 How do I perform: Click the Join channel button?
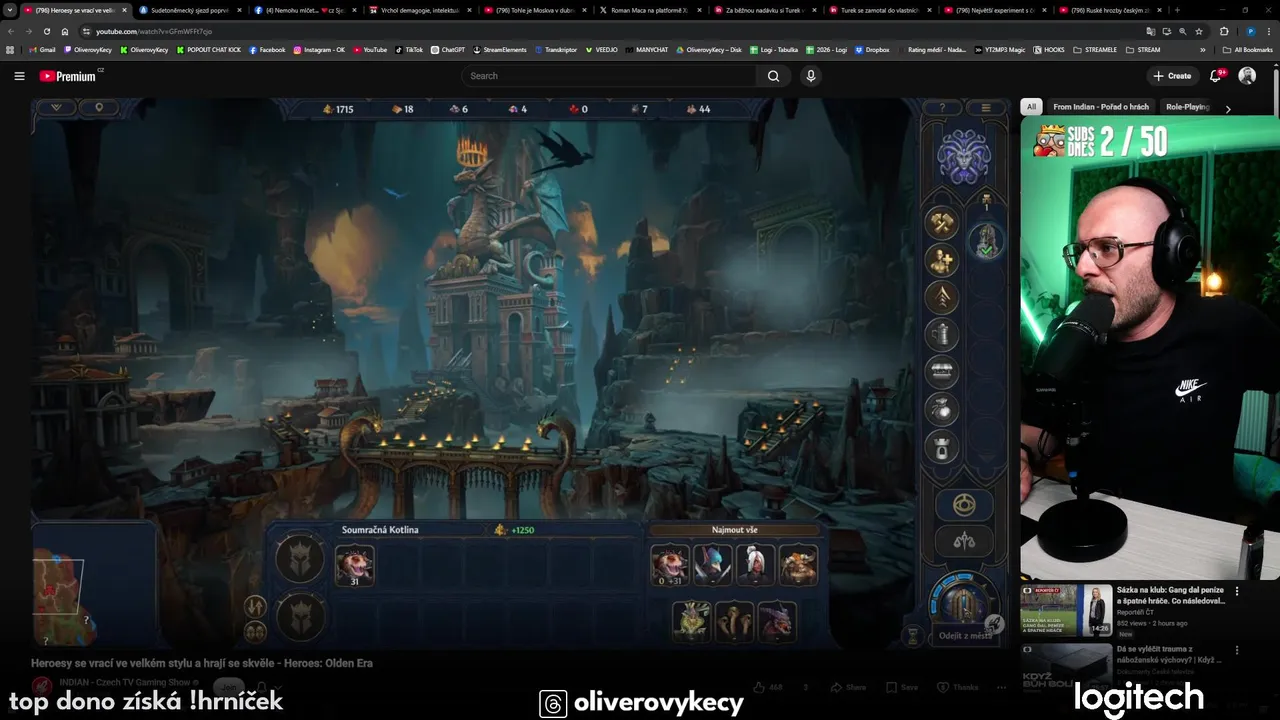(x=230, y=687)
